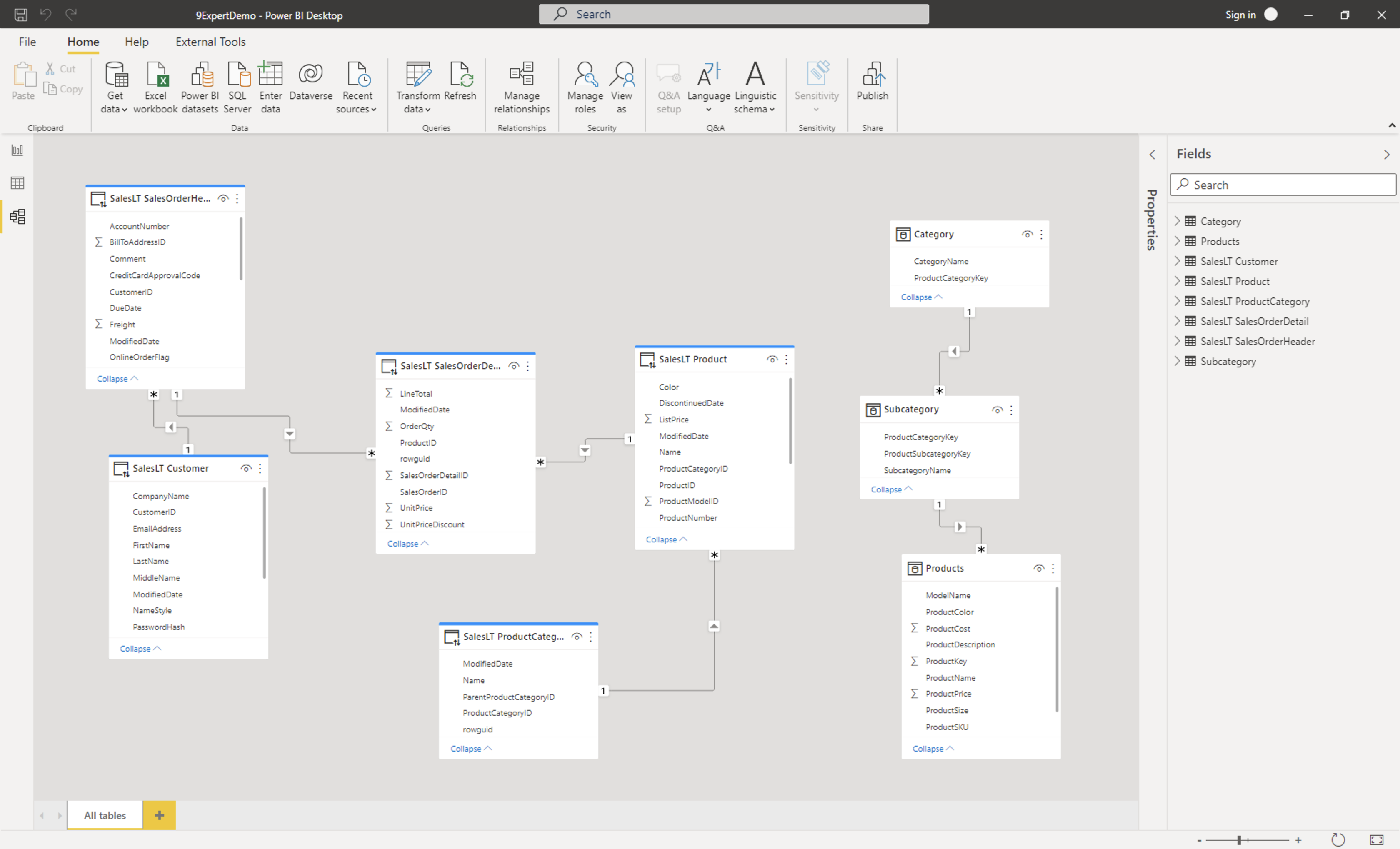Refresh all queries
The width and height of the screenshot is (1400, 849).
coord(460,81)
